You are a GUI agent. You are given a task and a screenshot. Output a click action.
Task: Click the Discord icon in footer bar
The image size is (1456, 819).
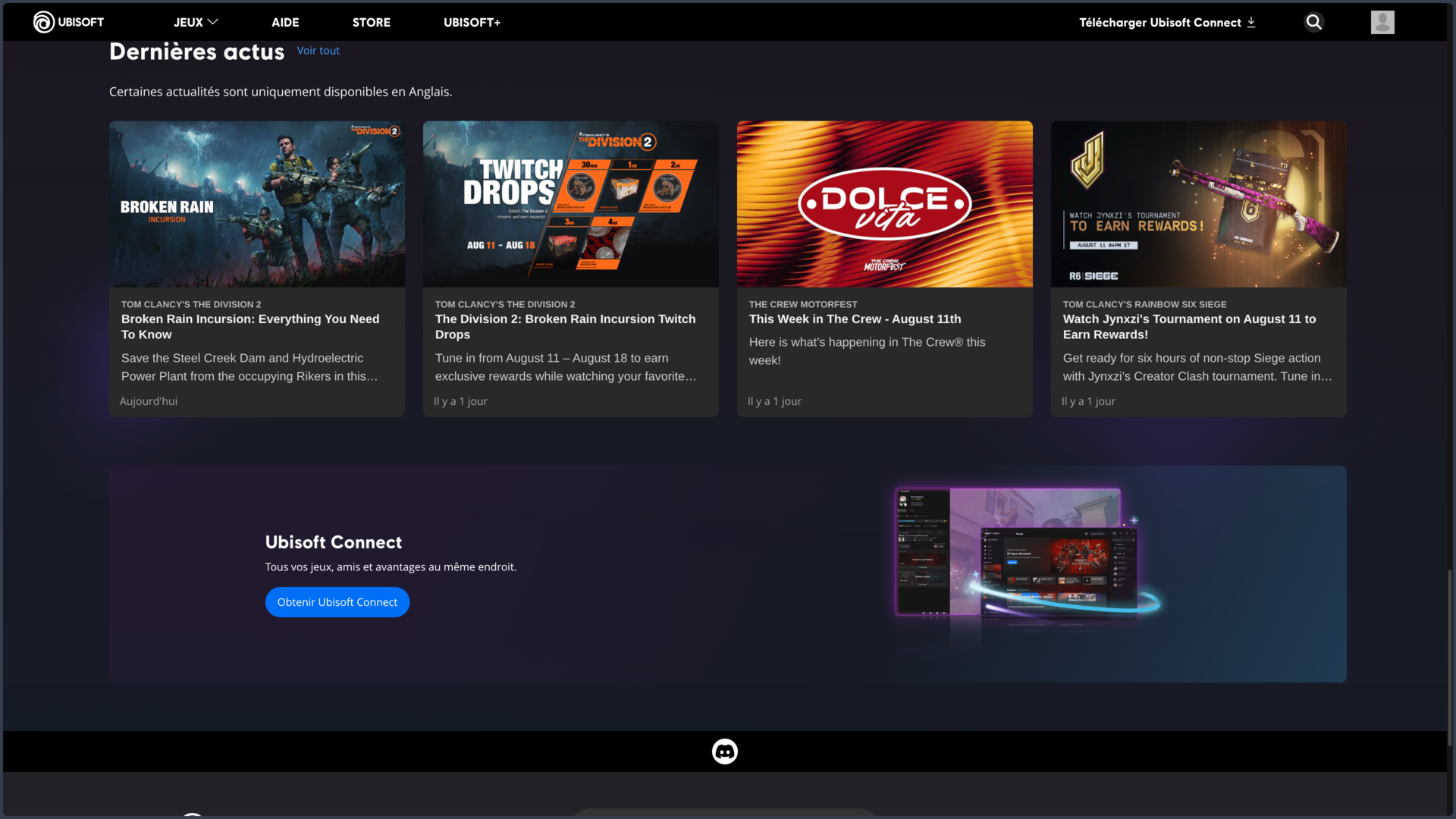(x=725, y=752)
